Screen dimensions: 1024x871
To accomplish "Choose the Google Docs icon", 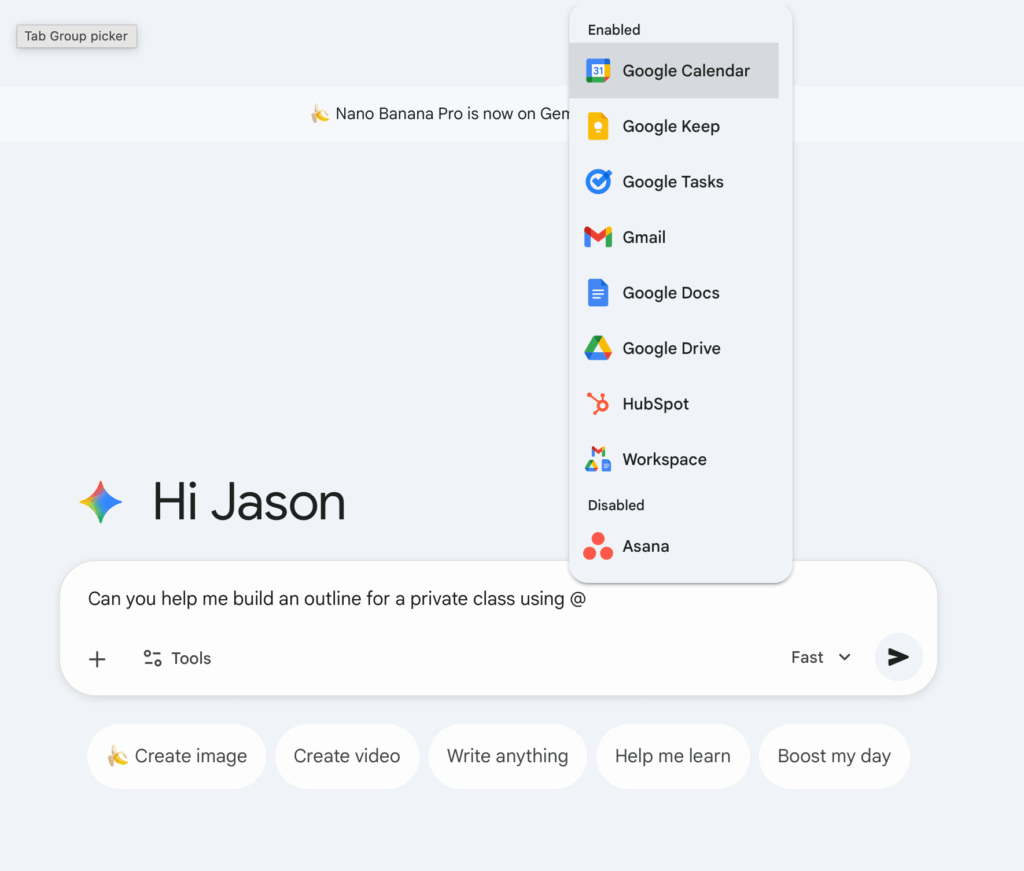I will click(x=598, y=293).
